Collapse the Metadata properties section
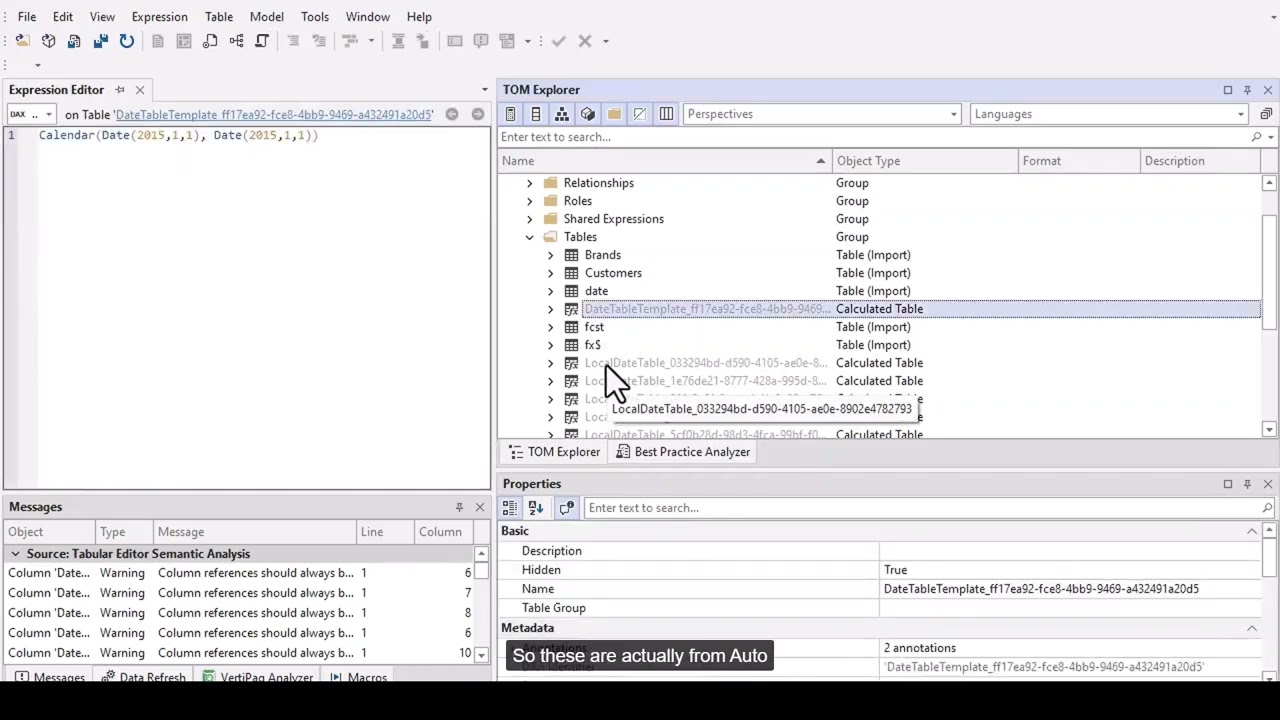Image resolution: width=1280 pixels, height=720 pixels. point(1251,628)
